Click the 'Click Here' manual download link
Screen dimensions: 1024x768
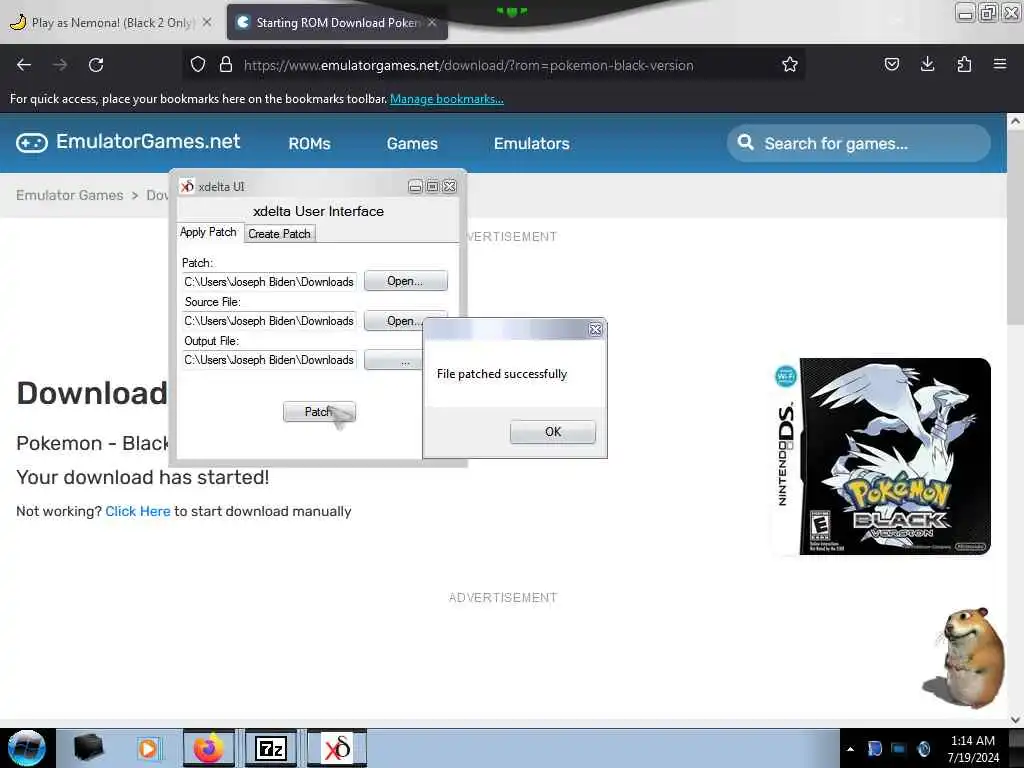point(138,511)
